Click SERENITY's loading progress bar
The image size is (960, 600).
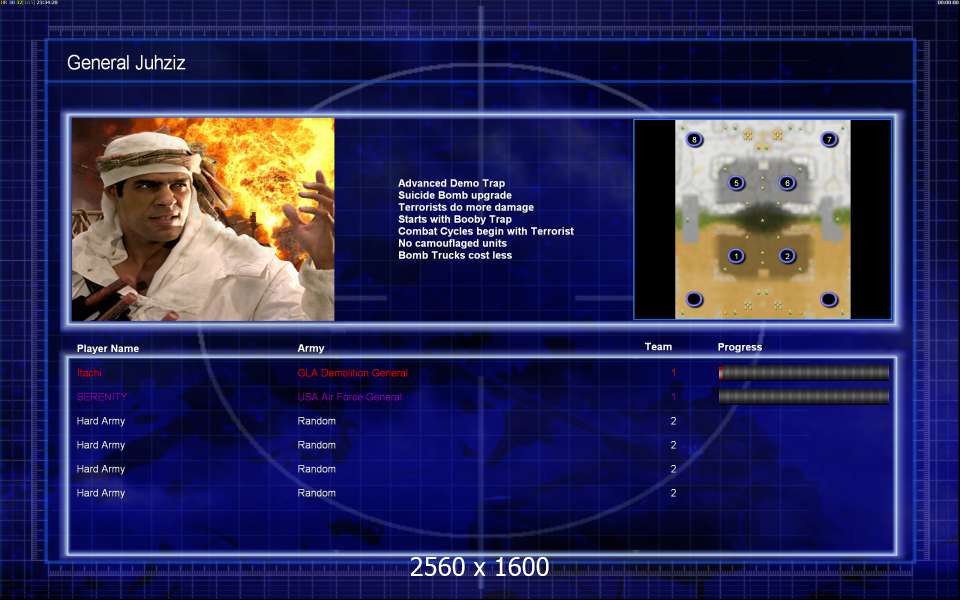pos(804,397)
